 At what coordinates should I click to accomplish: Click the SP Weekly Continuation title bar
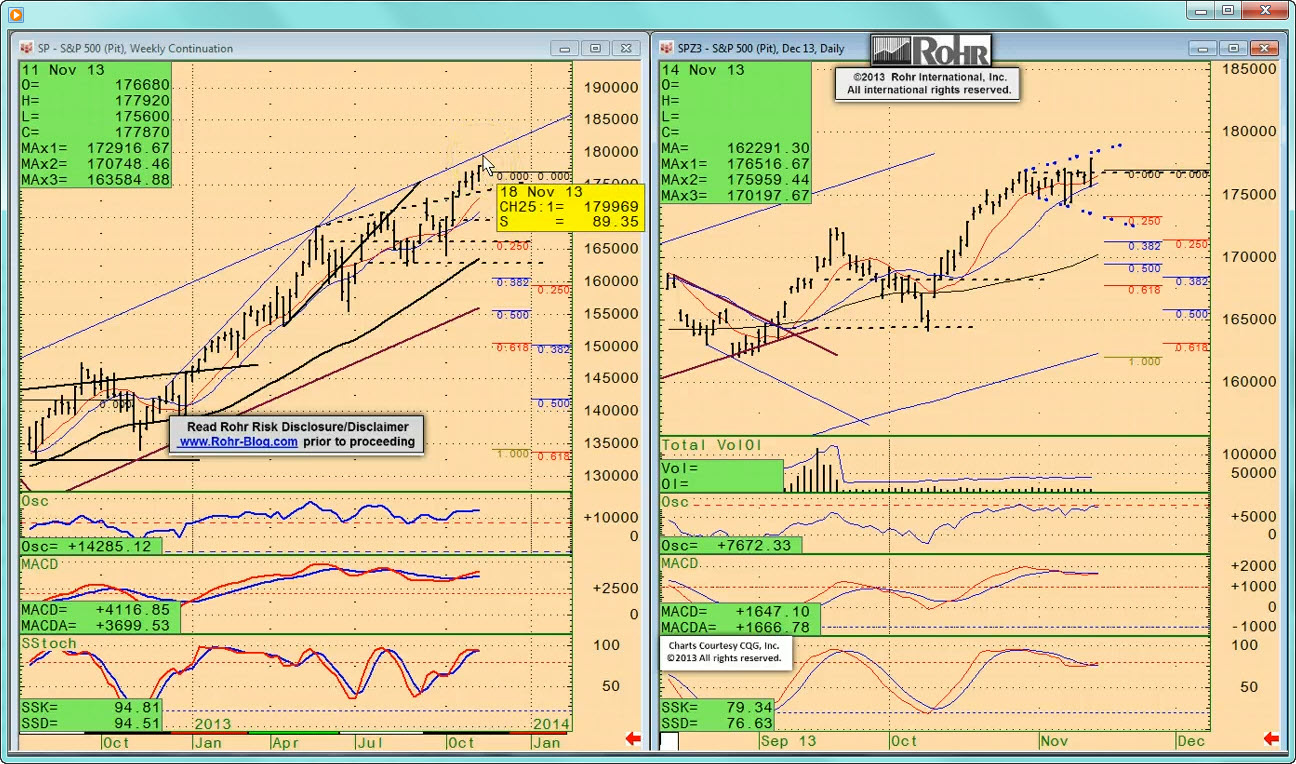[x=300, y=48]
